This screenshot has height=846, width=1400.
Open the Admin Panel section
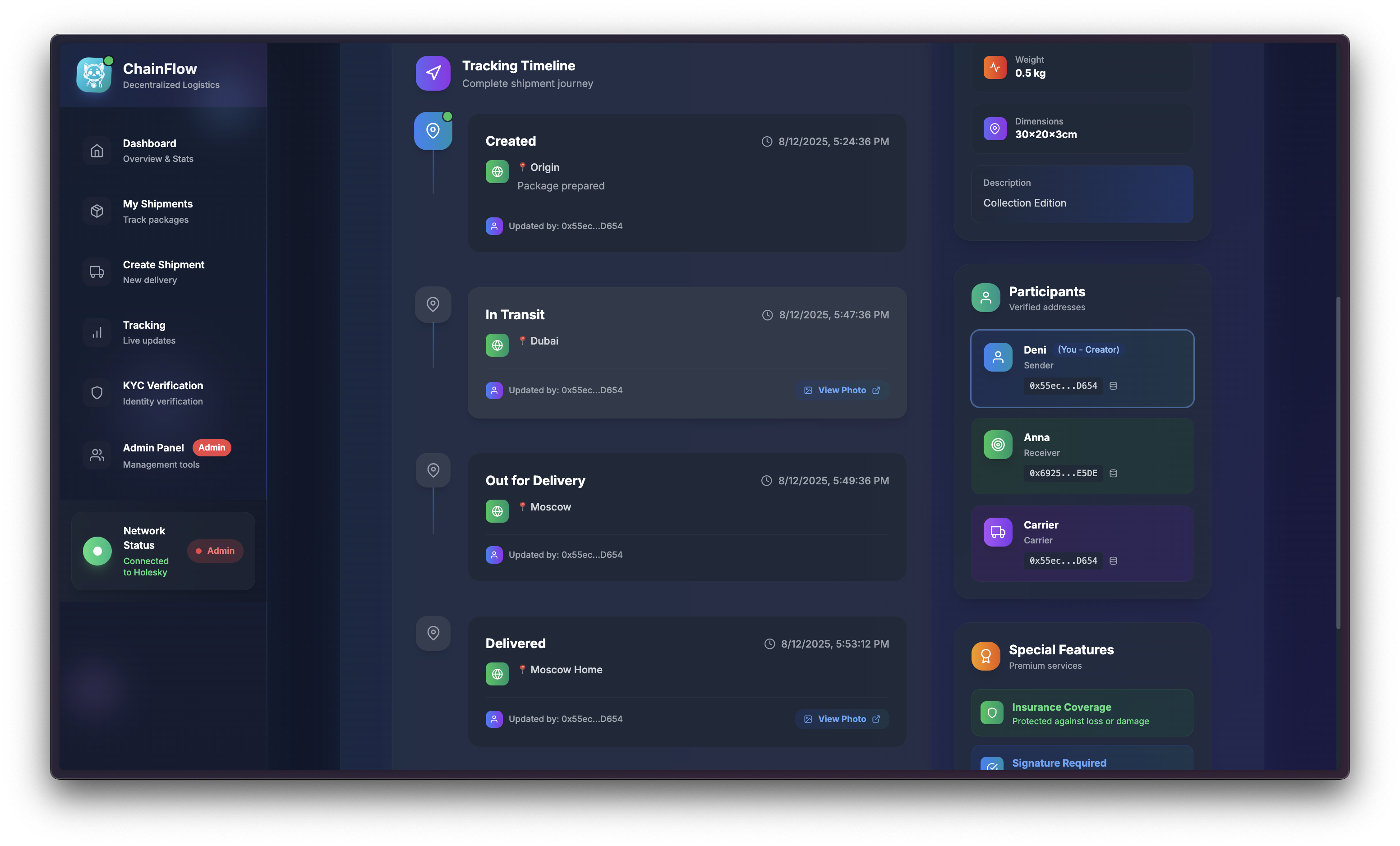(153, 455)
